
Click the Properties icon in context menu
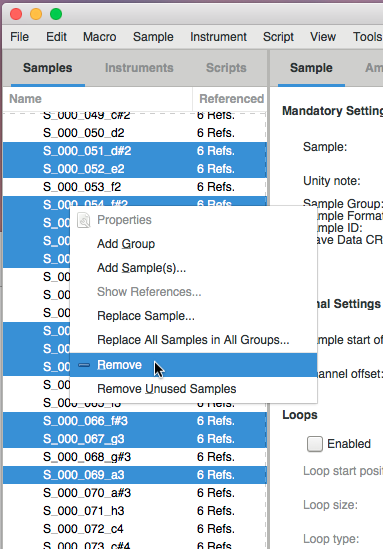(84, 220)
